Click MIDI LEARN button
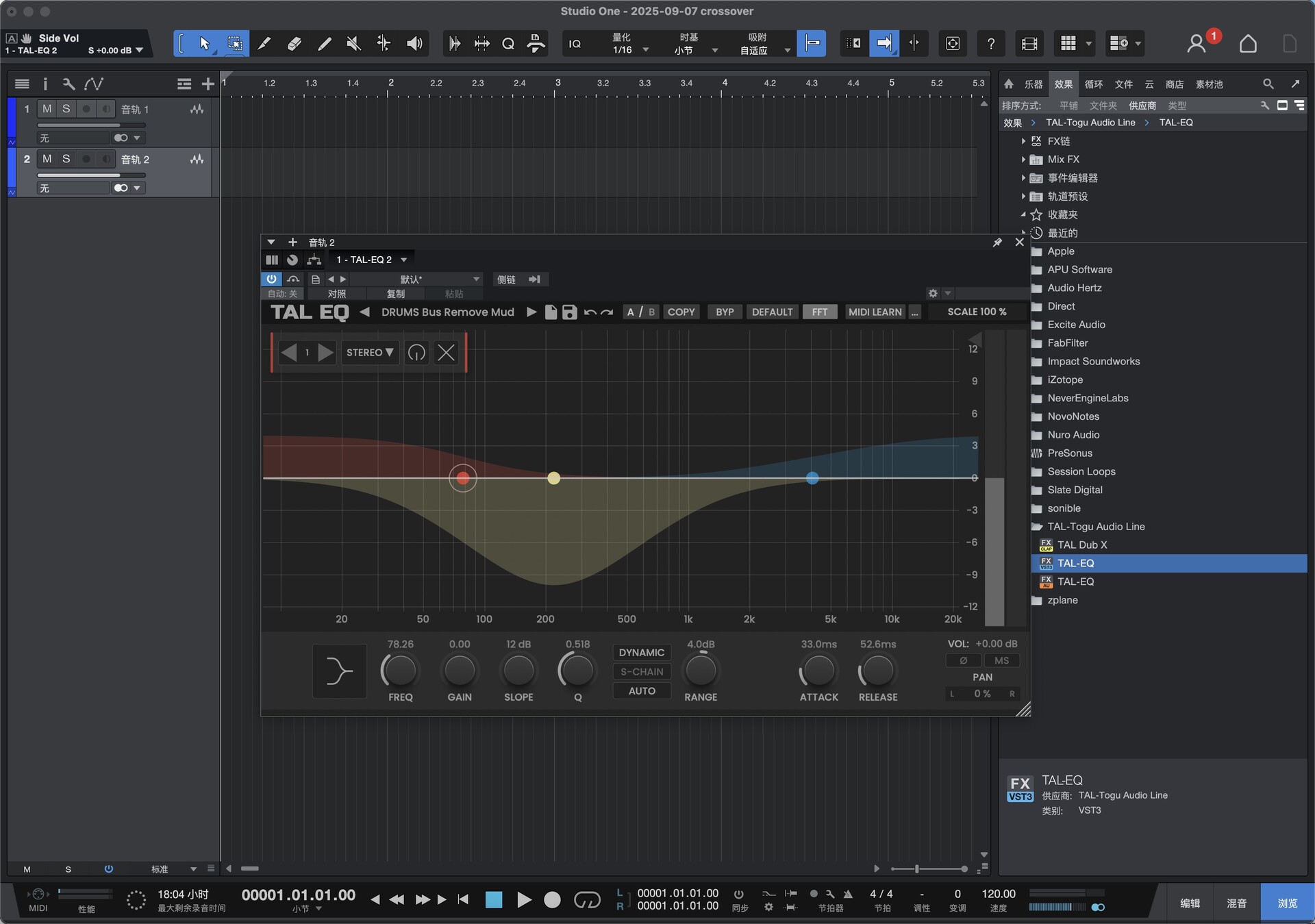Screen dimensions: 1315x924 point(875,312)
